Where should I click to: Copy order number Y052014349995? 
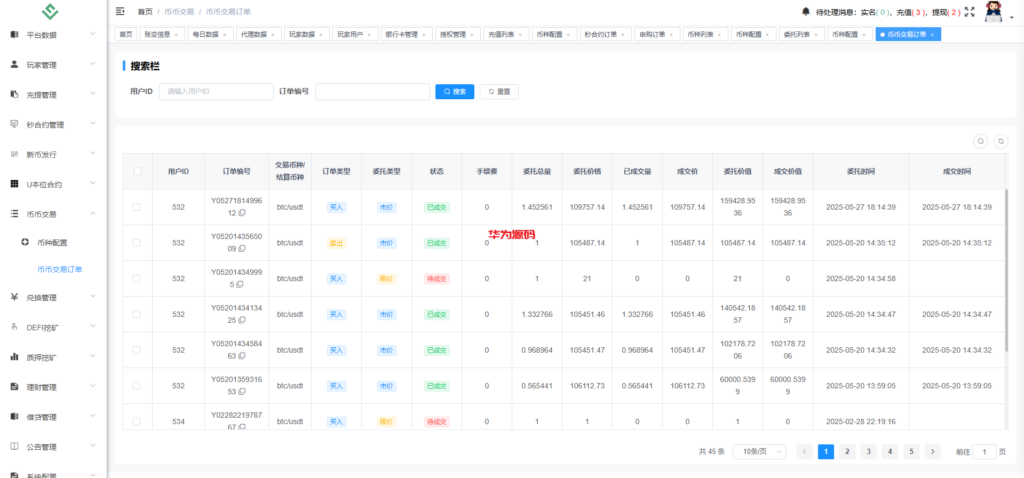point(240,285)
